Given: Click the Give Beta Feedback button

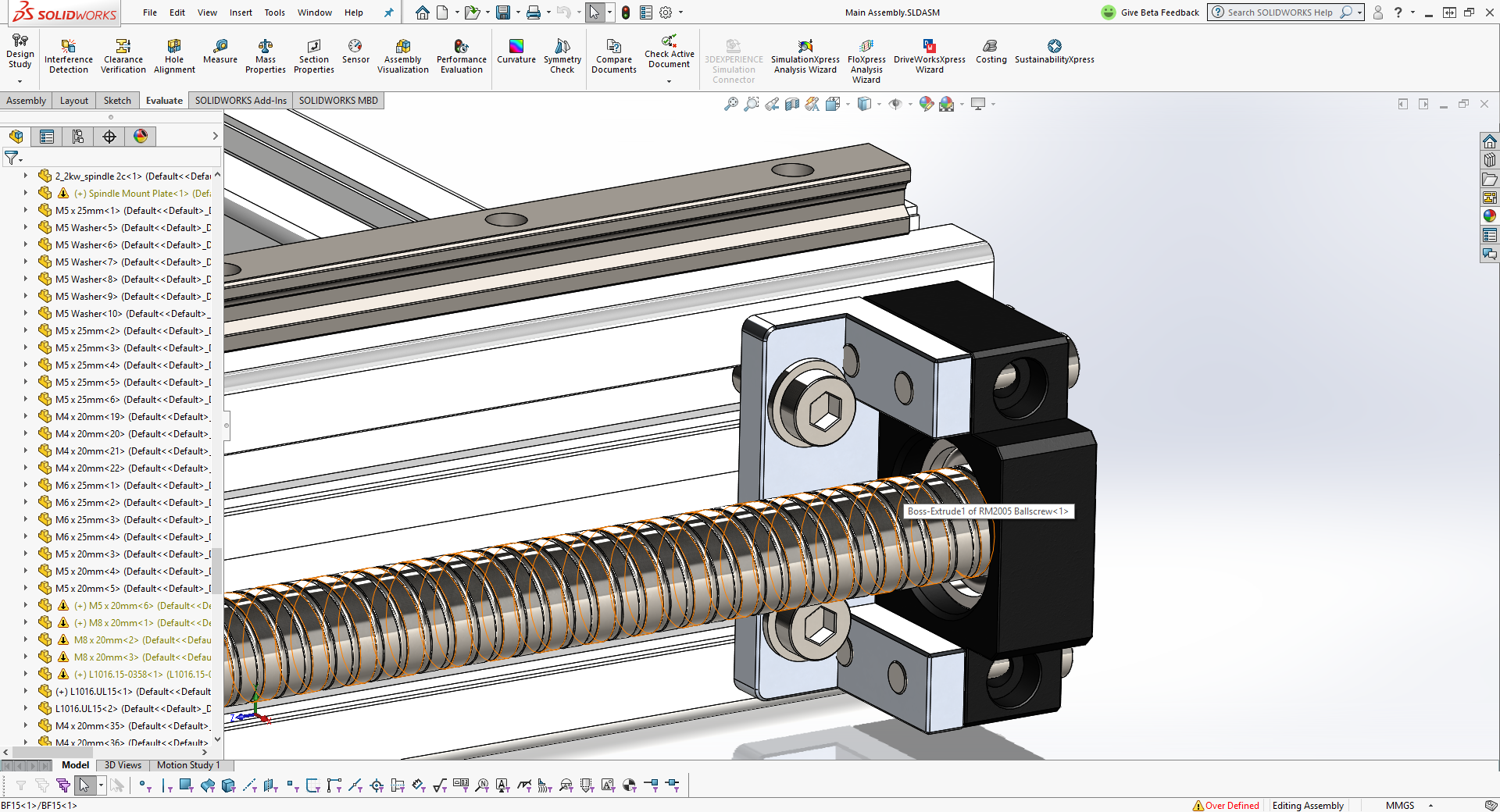Looking at the screenshot, I should [1150, 12].
